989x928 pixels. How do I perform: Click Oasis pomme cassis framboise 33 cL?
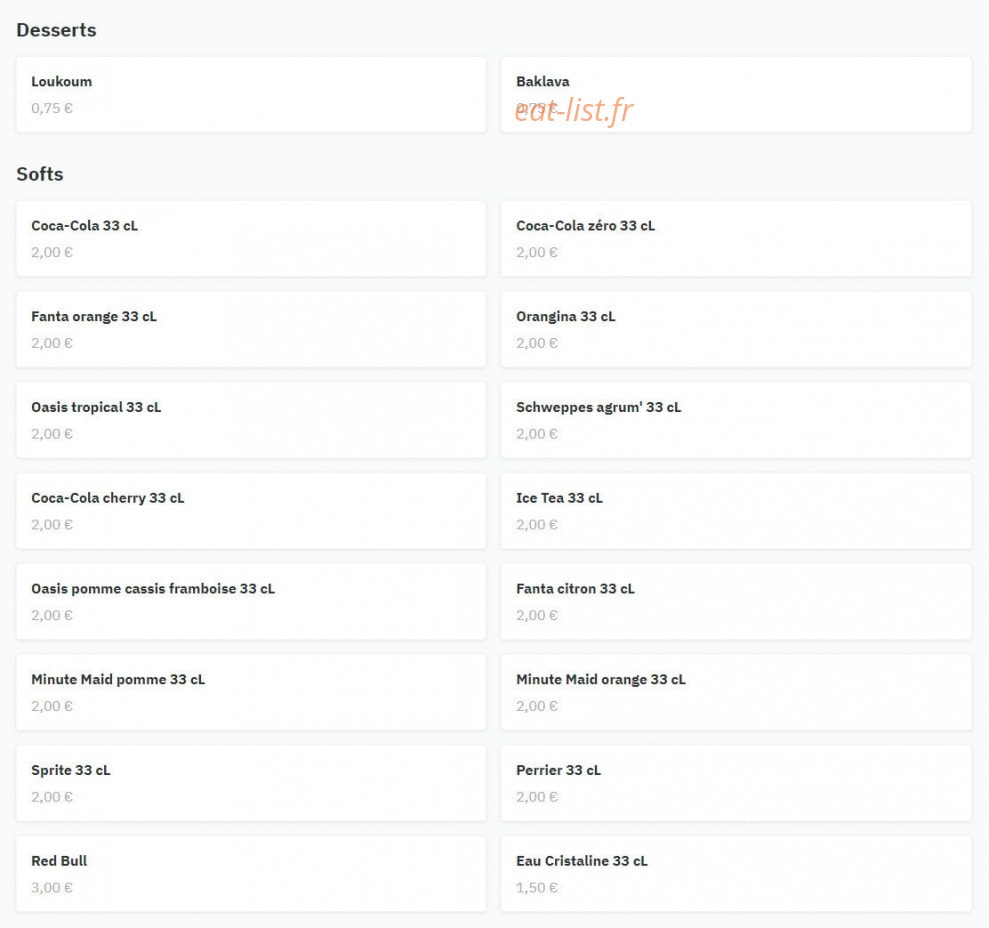251,602
